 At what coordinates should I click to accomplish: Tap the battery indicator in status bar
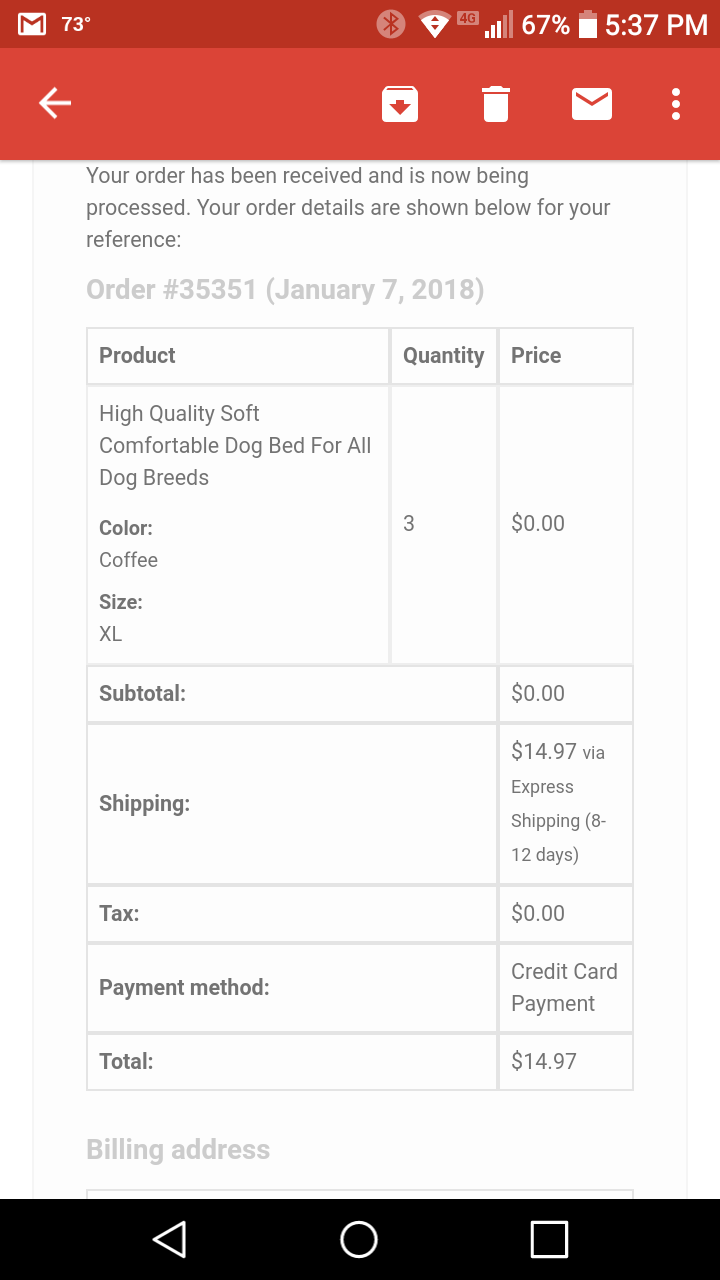point(588,24)
